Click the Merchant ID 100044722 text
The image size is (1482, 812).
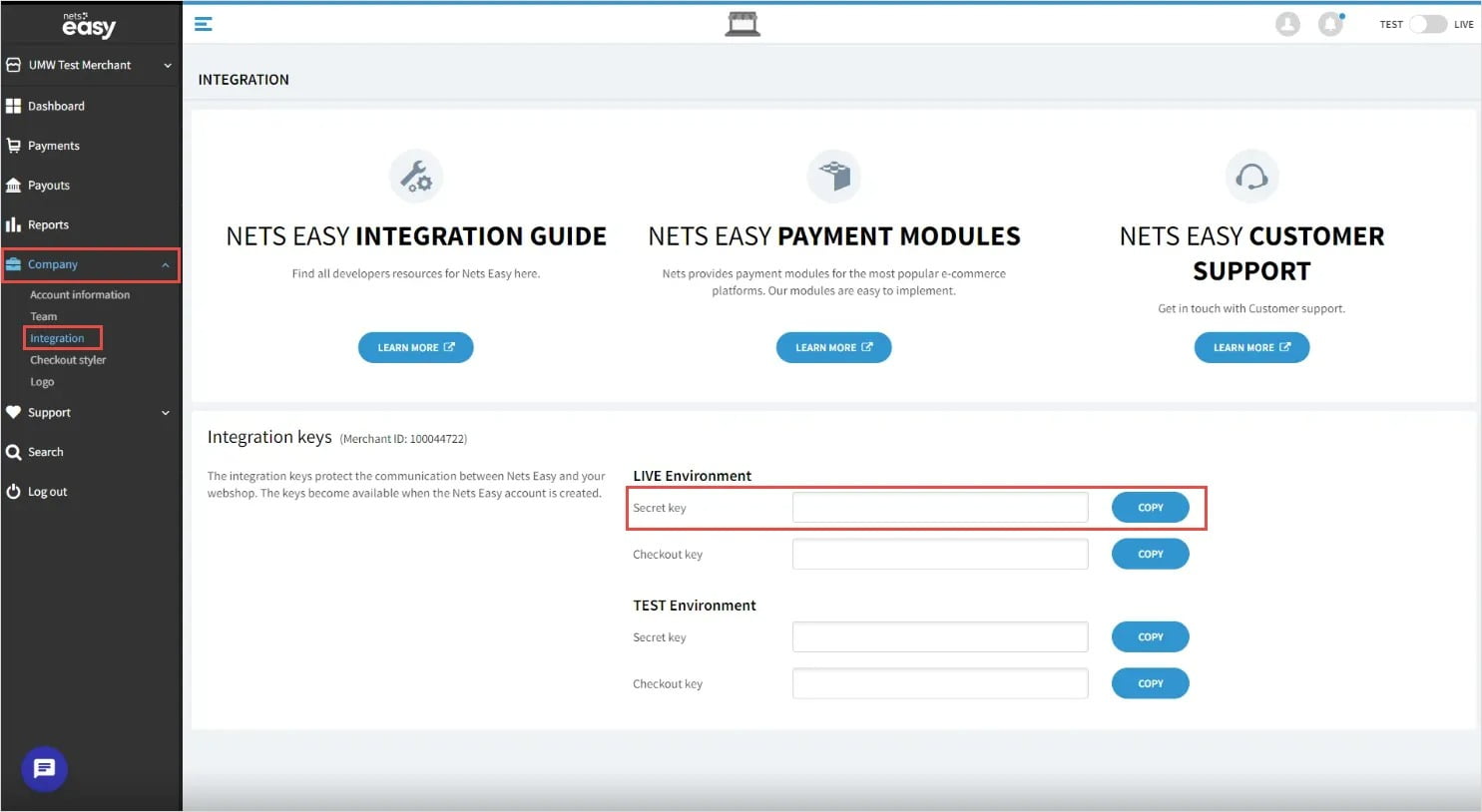(x=403, y=439)
